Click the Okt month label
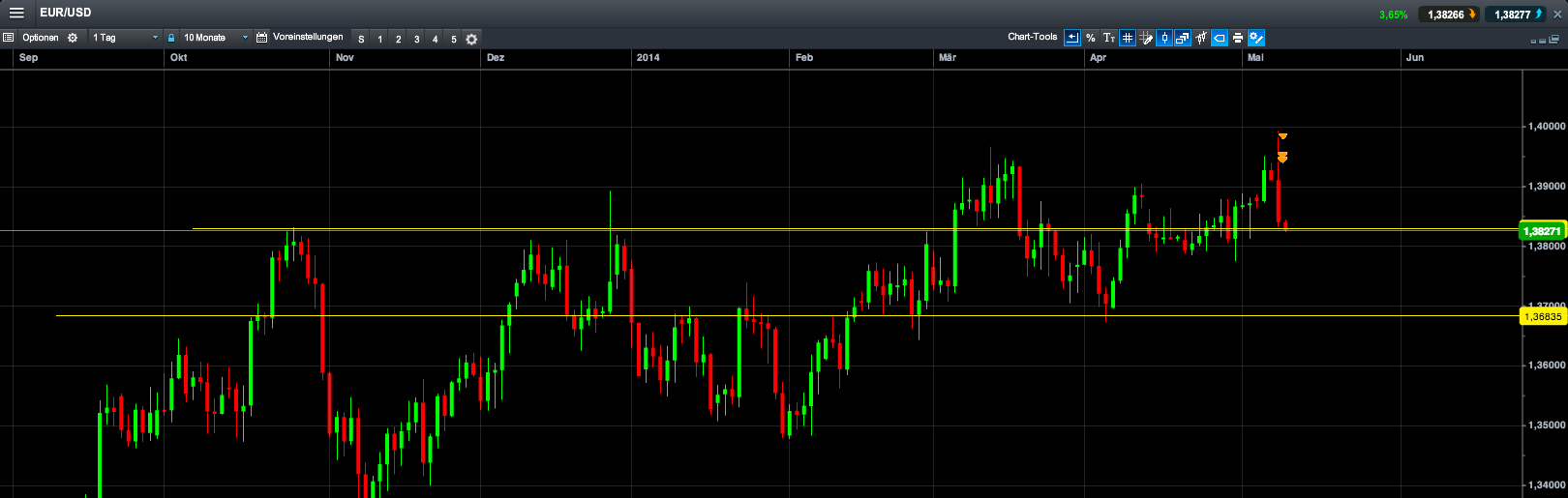This screenshot has width=1568, height=498. tap(179, 57)
